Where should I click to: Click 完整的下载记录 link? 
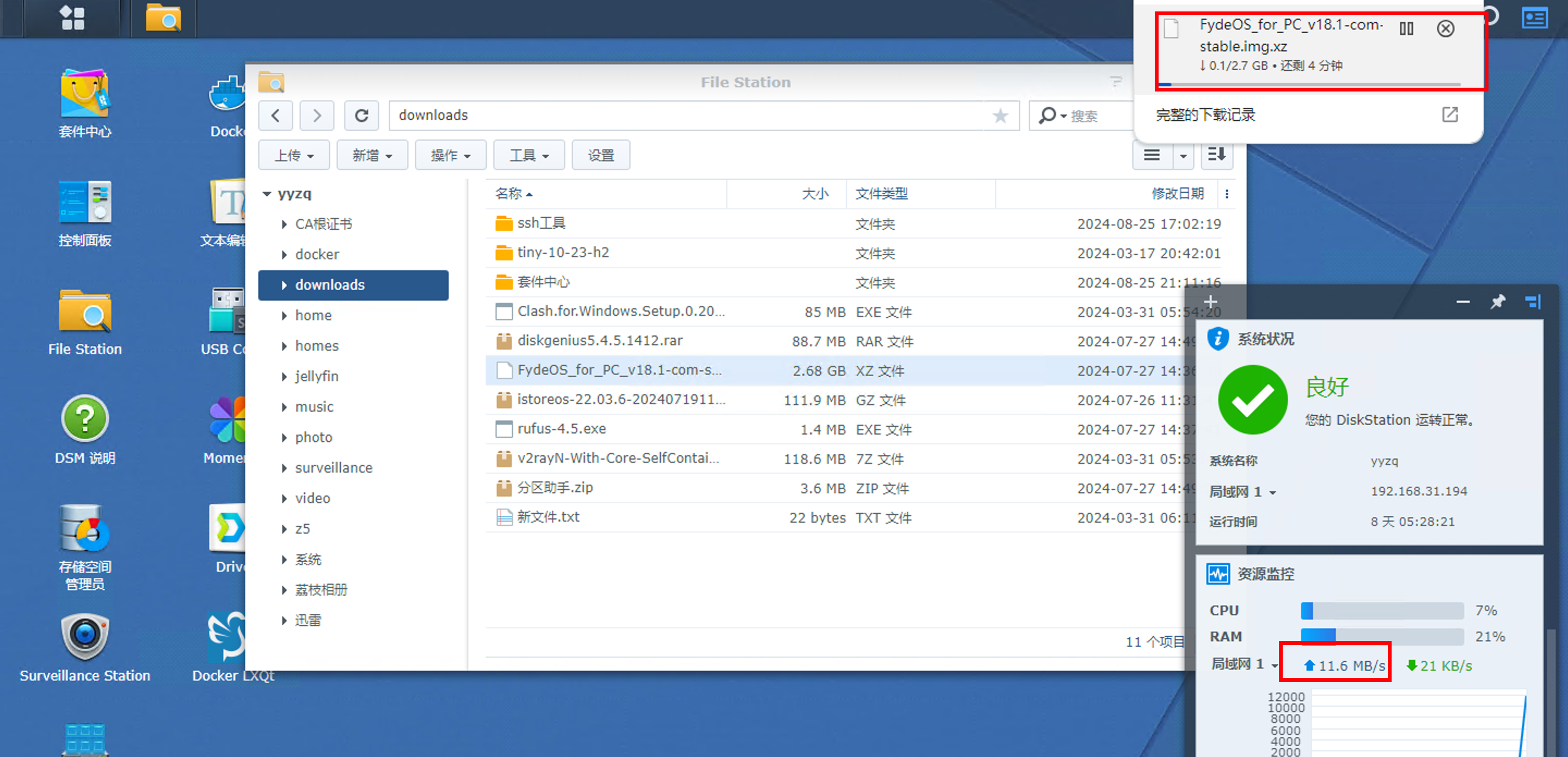point(1205,114)
